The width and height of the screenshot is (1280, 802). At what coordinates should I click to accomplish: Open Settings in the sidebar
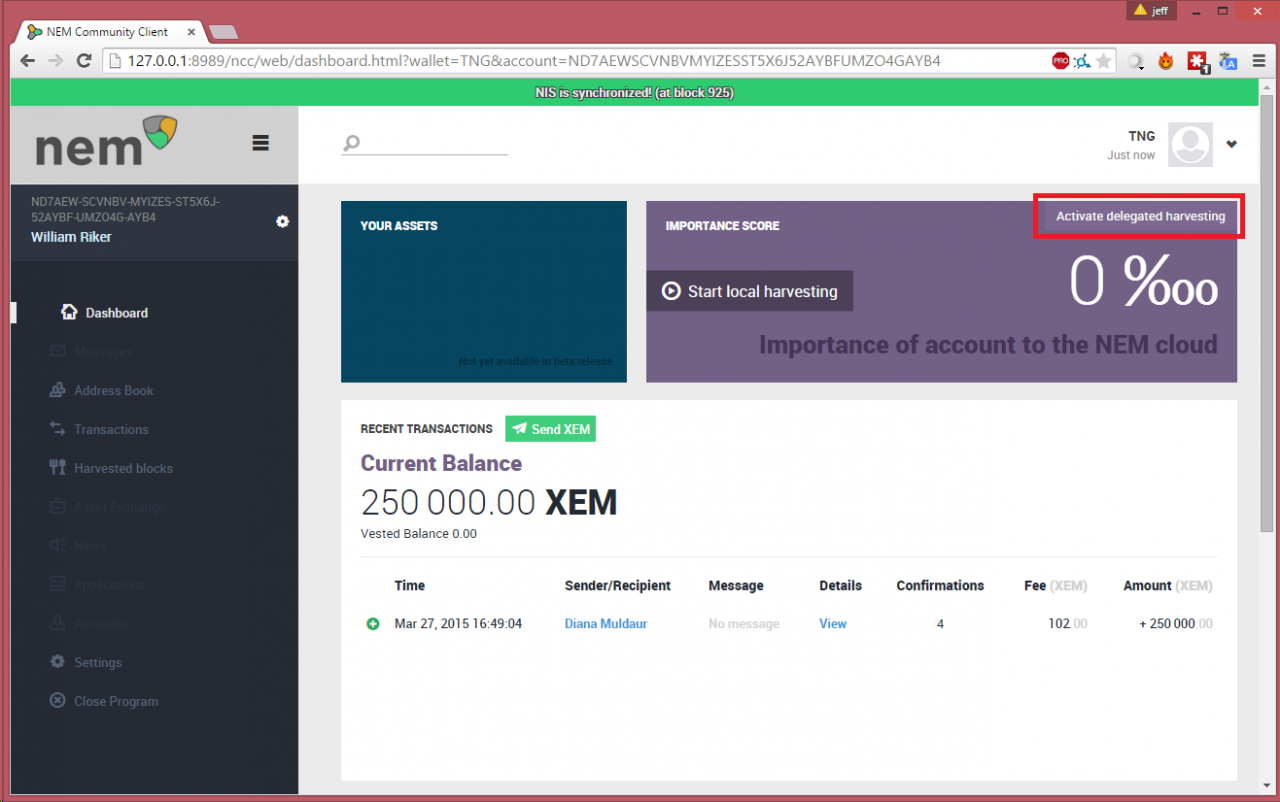pyautogui.click(x=97, y=662)
